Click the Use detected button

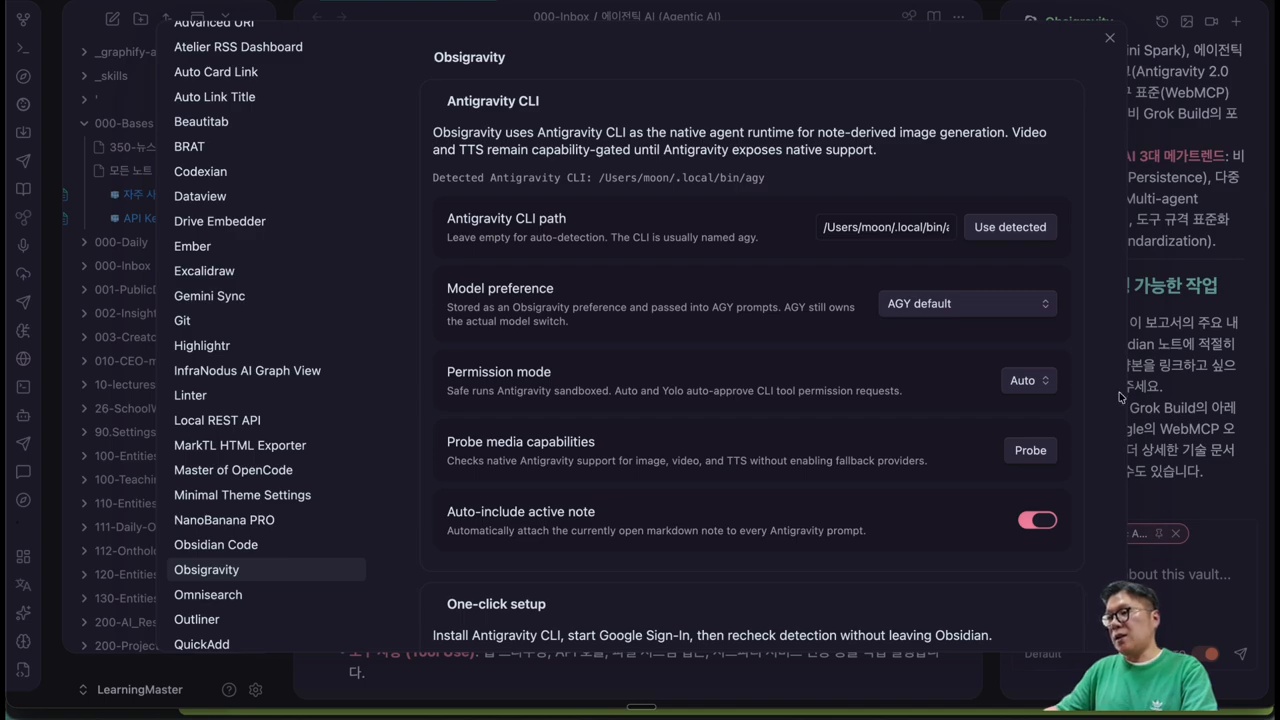click(x=1010, y=227)
